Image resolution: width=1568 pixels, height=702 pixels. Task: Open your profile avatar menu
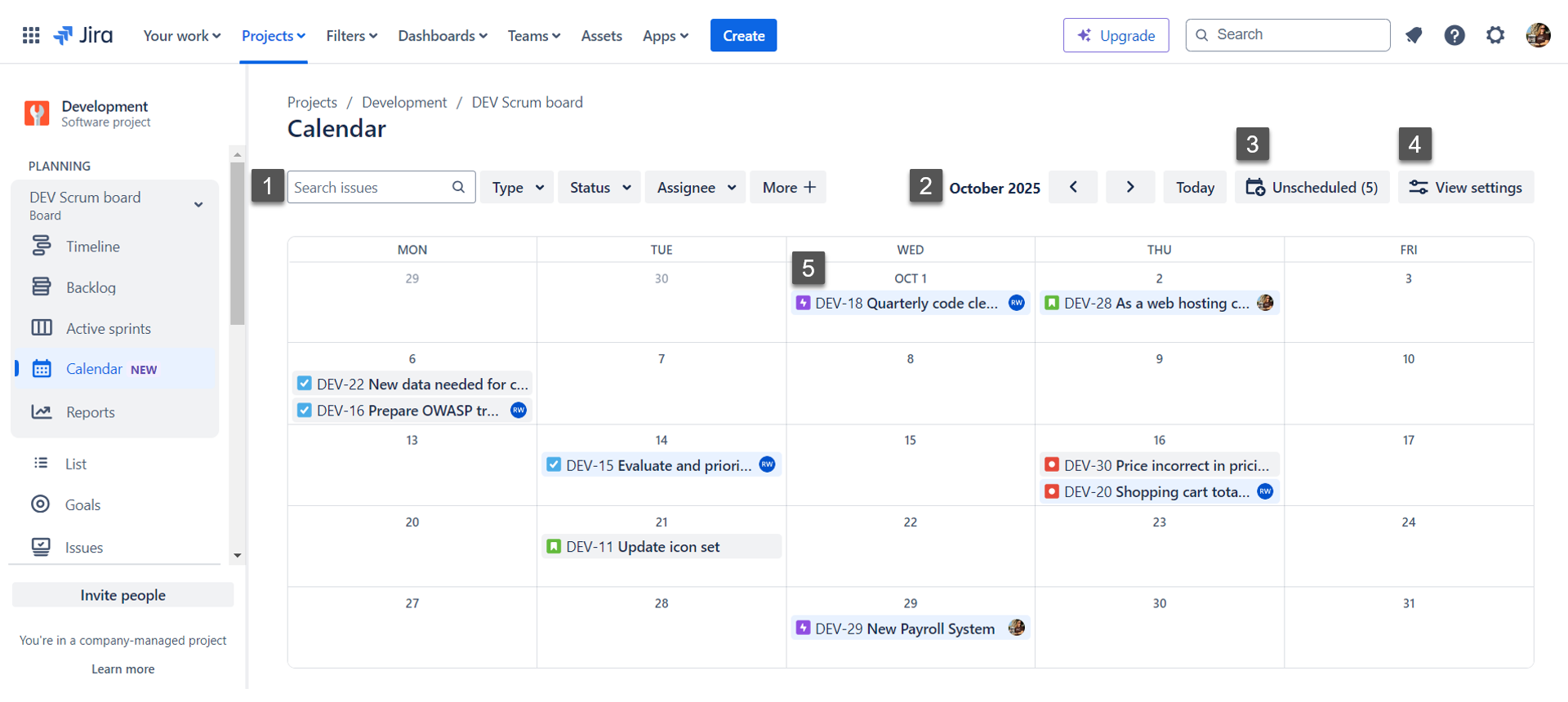1538,35
